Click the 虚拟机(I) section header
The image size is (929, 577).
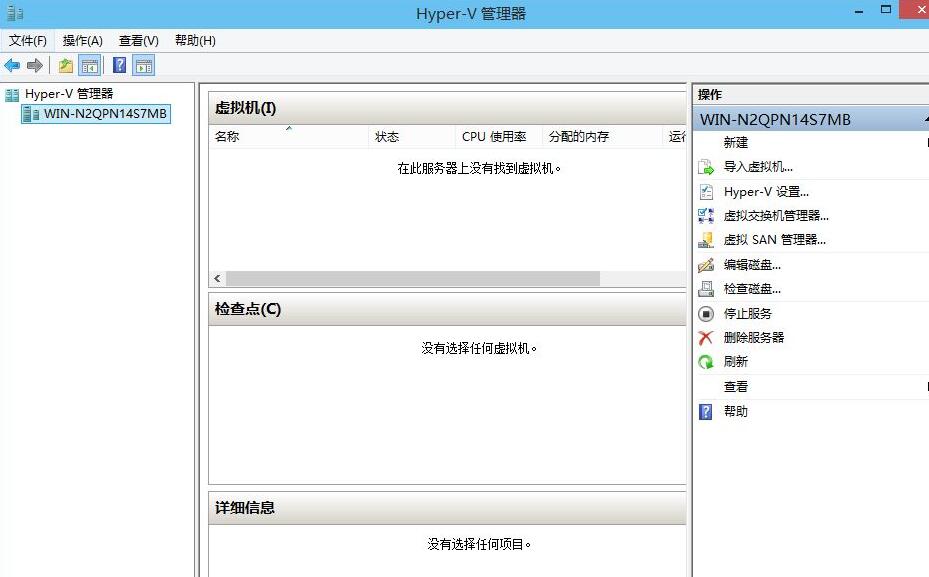click(x=447, y=108)
